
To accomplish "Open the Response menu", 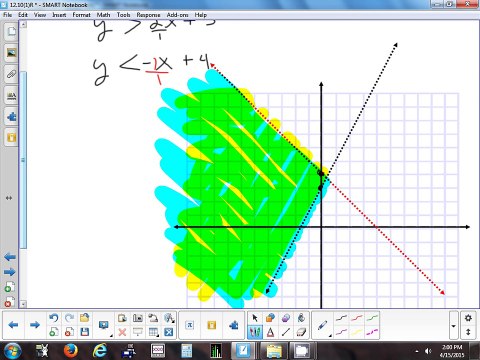I will tap(148, 15).
